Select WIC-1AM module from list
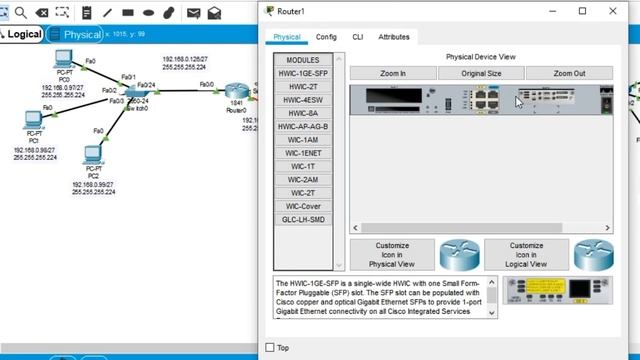The image size is (640, 360). click(x=303, y=140)
